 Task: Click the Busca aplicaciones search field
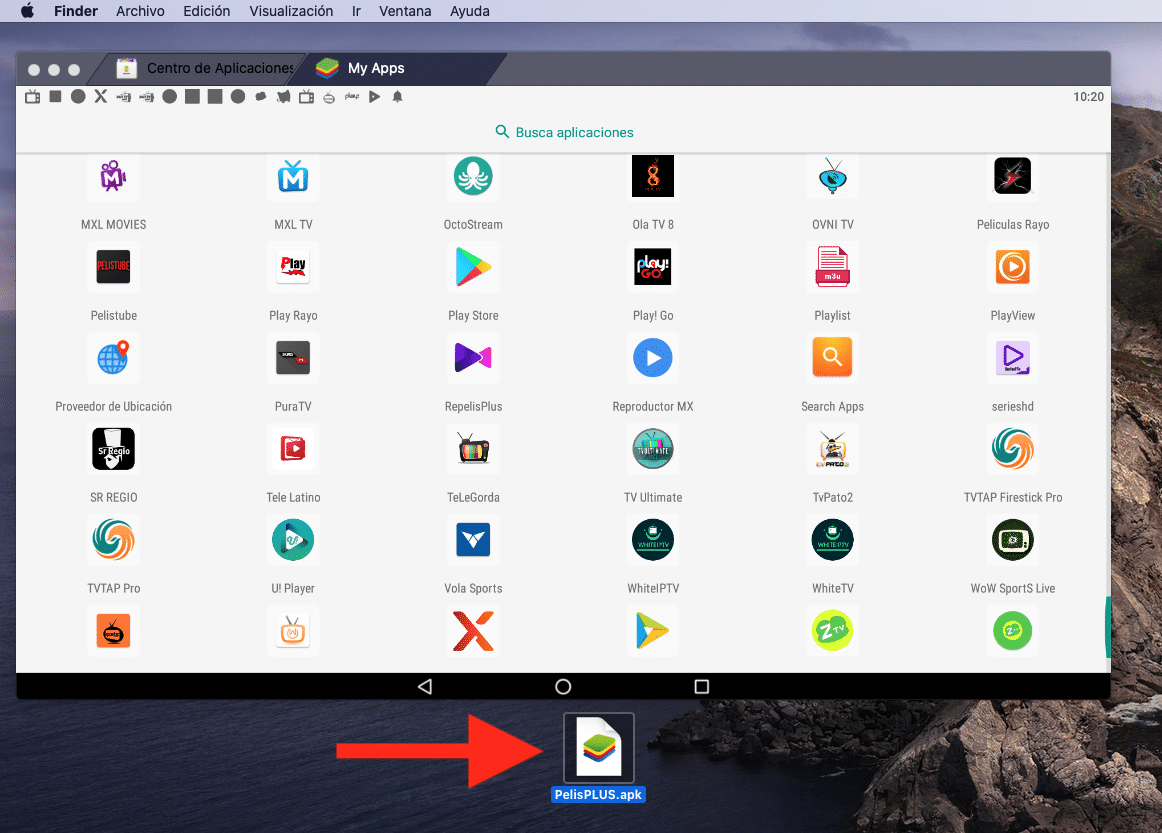point(564,132)
